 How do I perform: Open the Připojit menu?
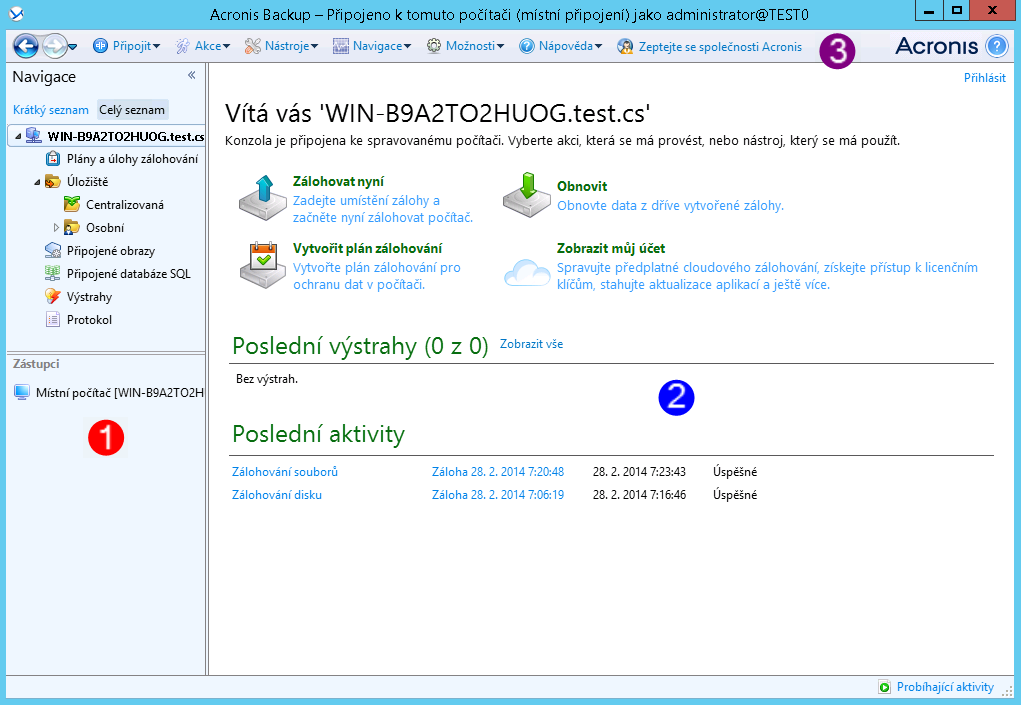(126, 46)
